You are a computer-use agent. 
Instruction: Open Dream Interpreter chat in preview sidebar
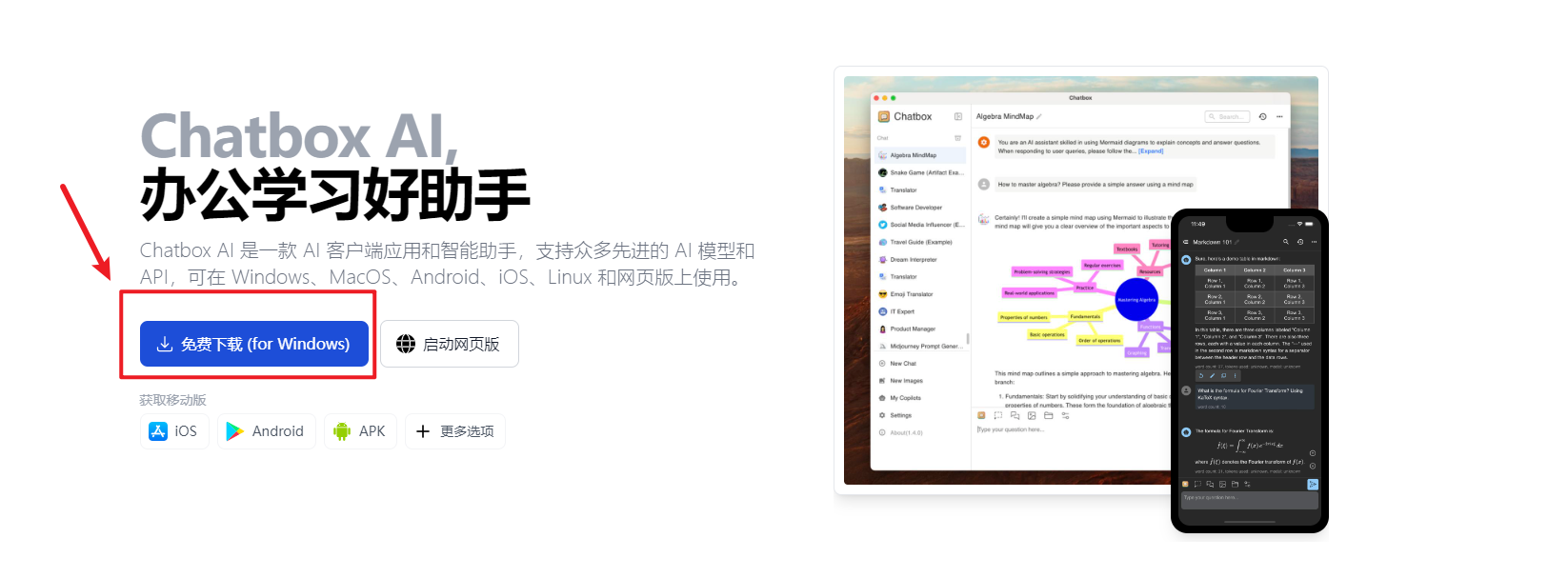(921, 259)
